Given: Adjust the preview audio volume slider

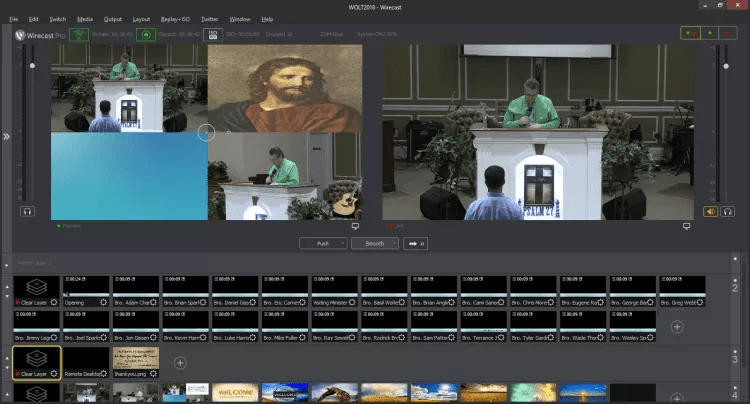Looking at the screenshot, I should [32, 66].
